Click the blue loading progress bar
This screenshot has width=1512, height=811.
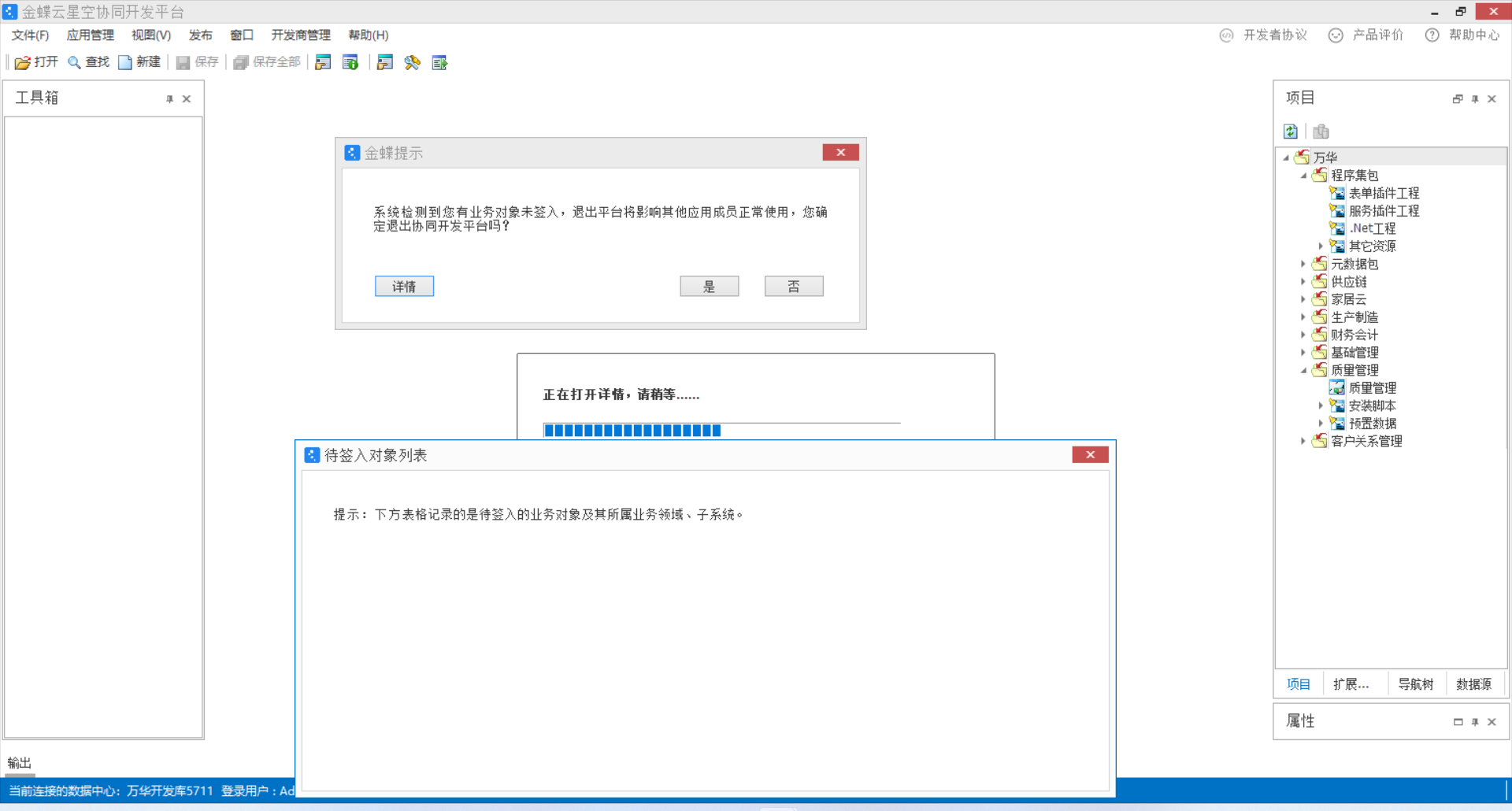click(721, 430)
